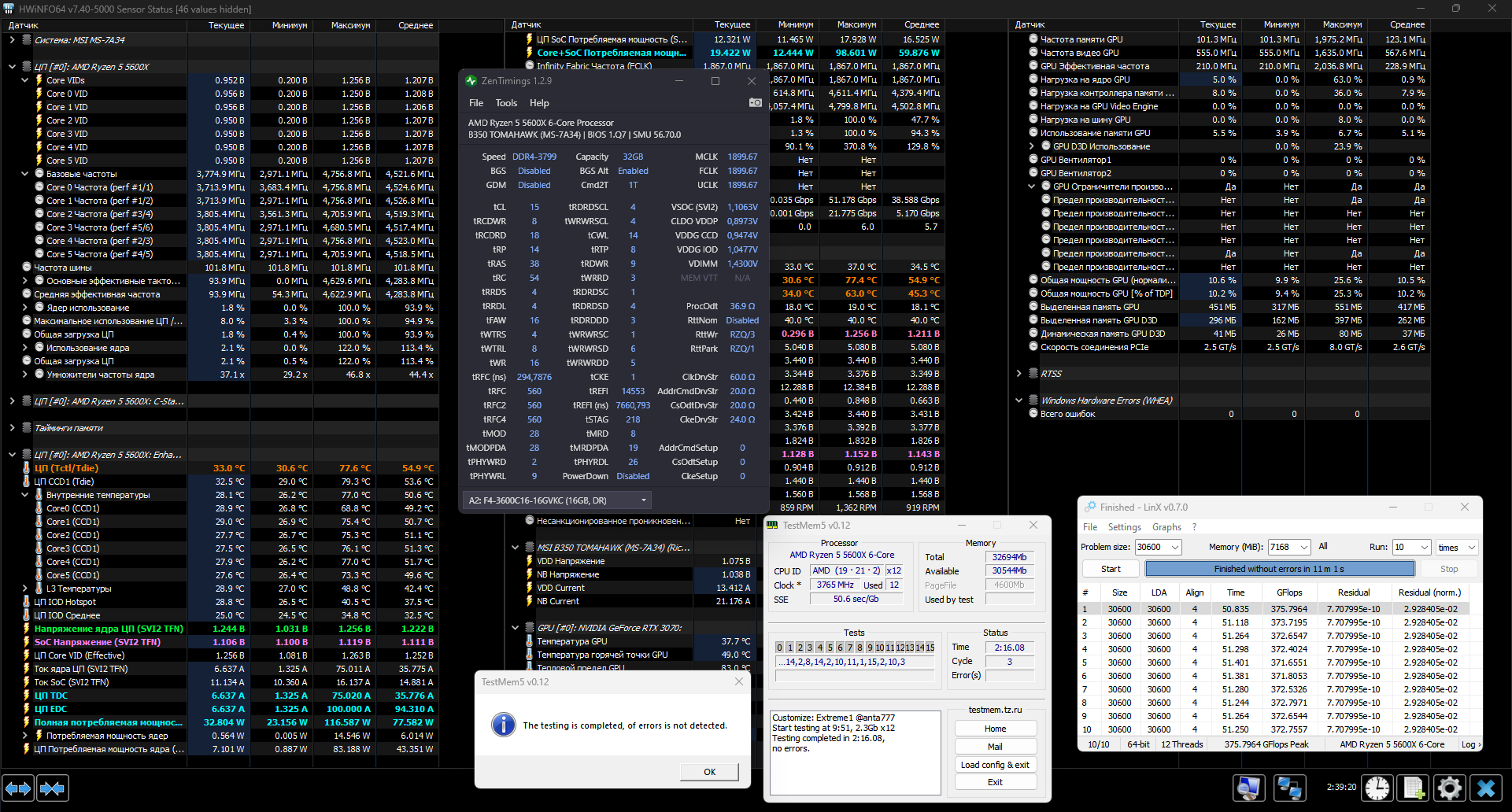Click the shrink-columns inward arrows icon
The image size is (1512, 812).
point(53,788)
